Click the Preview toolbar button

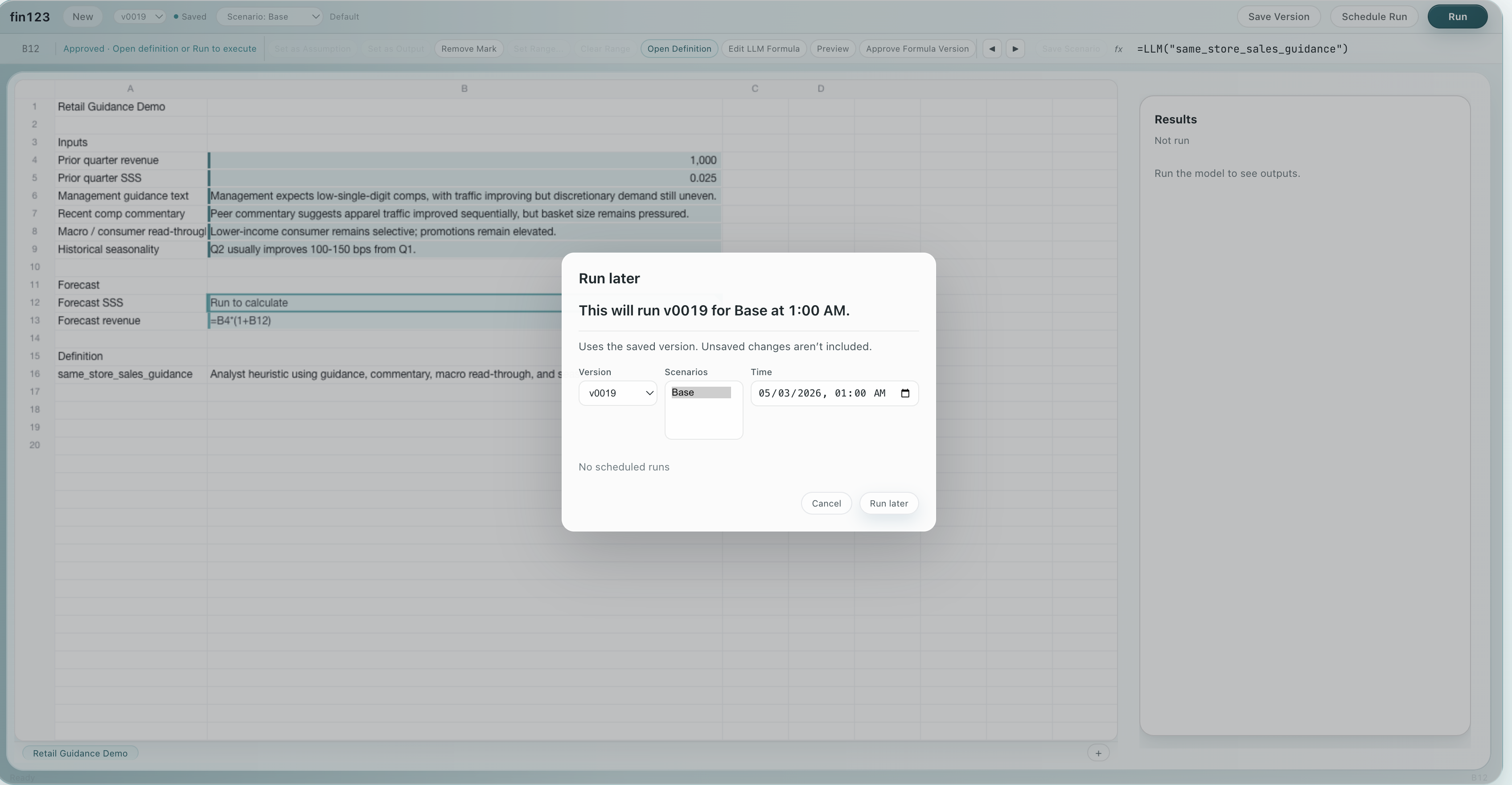(832, 49)
